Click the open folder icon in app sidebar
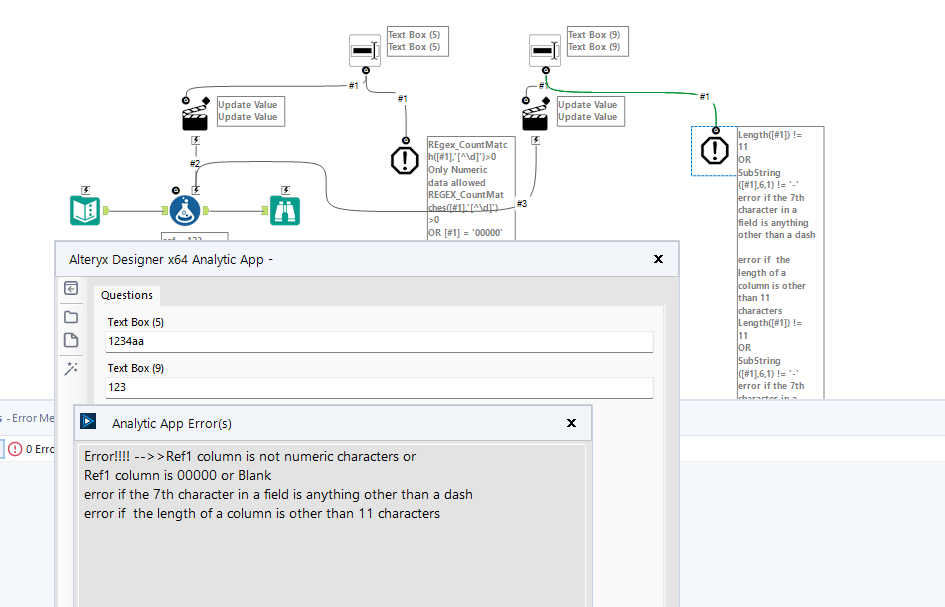 [71, 316]
